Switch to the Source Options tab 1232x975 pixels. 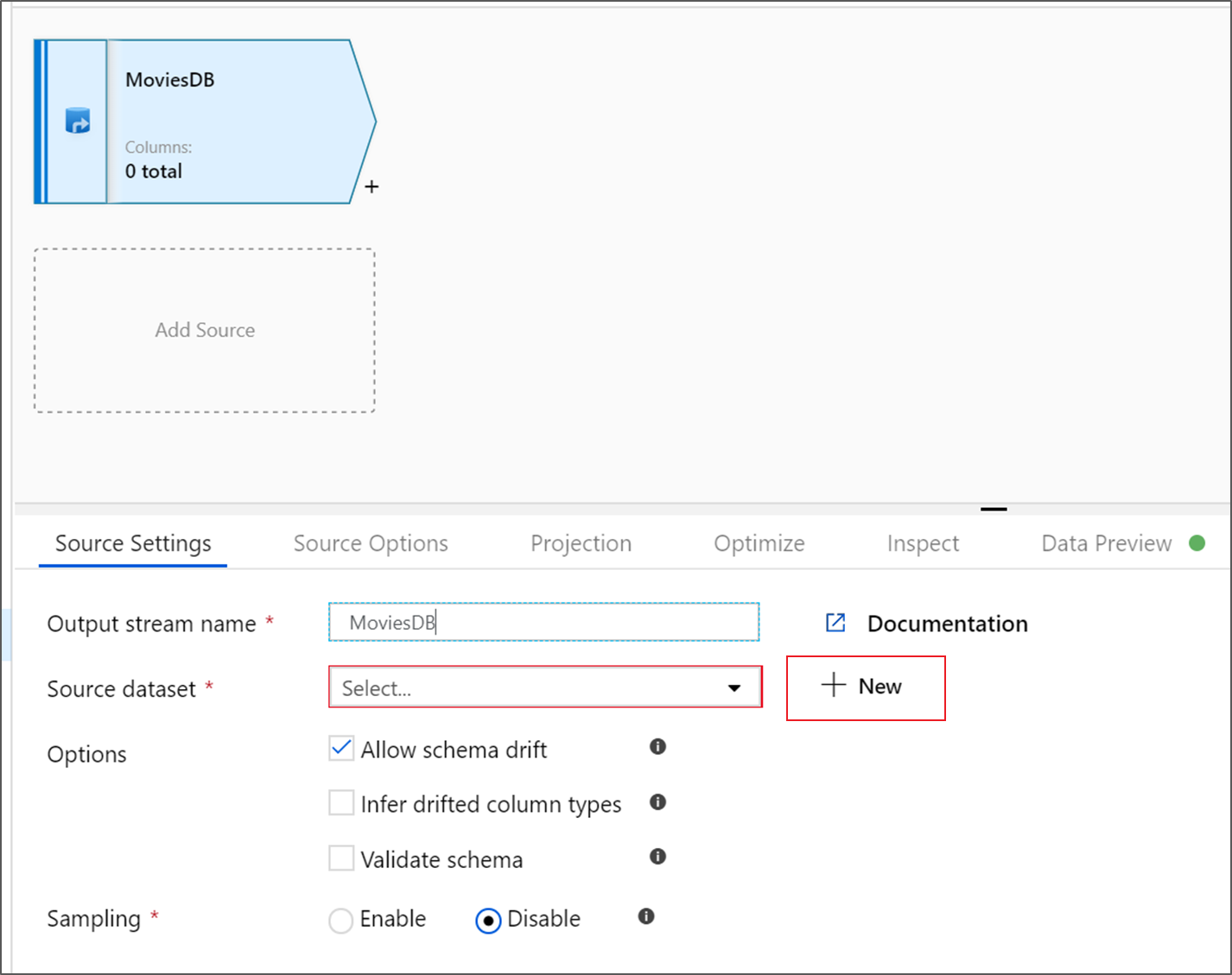point(371,543)
